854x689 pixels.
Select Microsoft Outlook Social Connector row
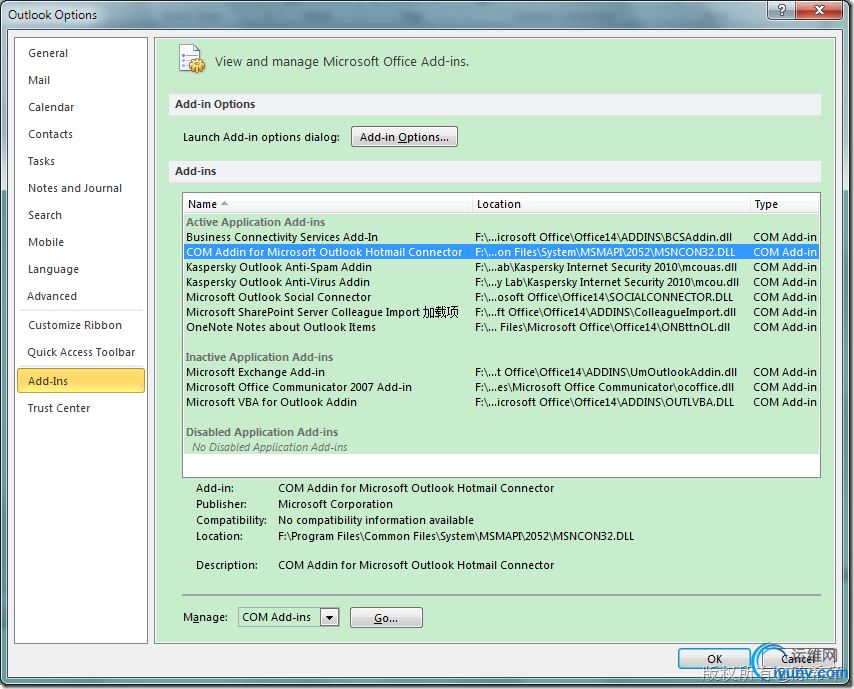501,297
